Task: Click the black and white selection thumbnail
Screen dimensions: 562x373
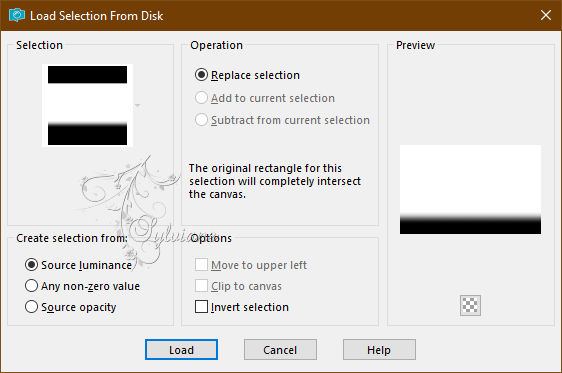Action: pos(87,105)
